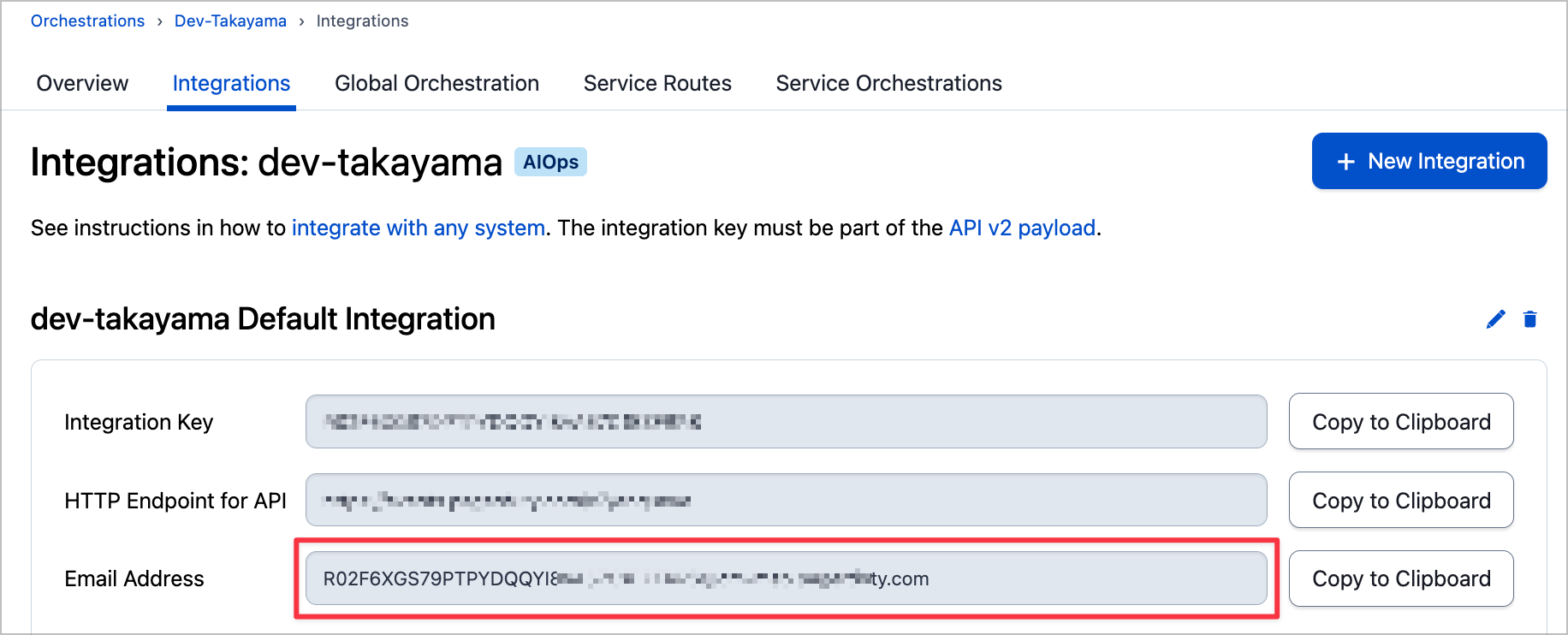Click the AIOps badge
This screenshot has height=635, width=1568.
tap(550, 162)
